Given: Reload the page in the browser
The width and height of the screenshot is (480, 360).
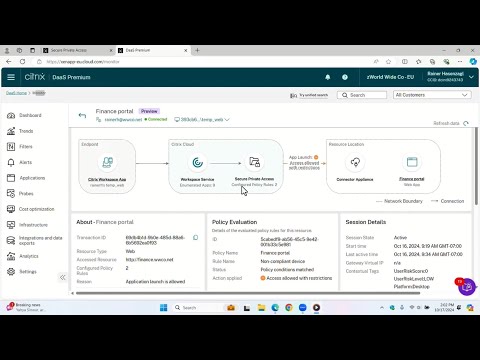Looking at the screenshot, I should click(22, 62).
